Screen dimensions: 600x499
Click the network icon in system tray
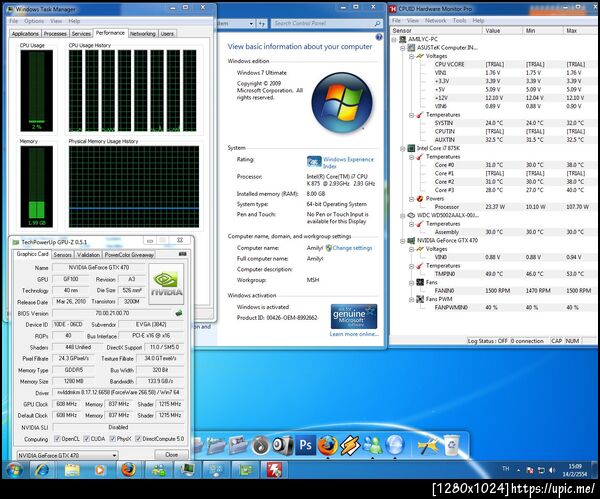coord(541,470)
